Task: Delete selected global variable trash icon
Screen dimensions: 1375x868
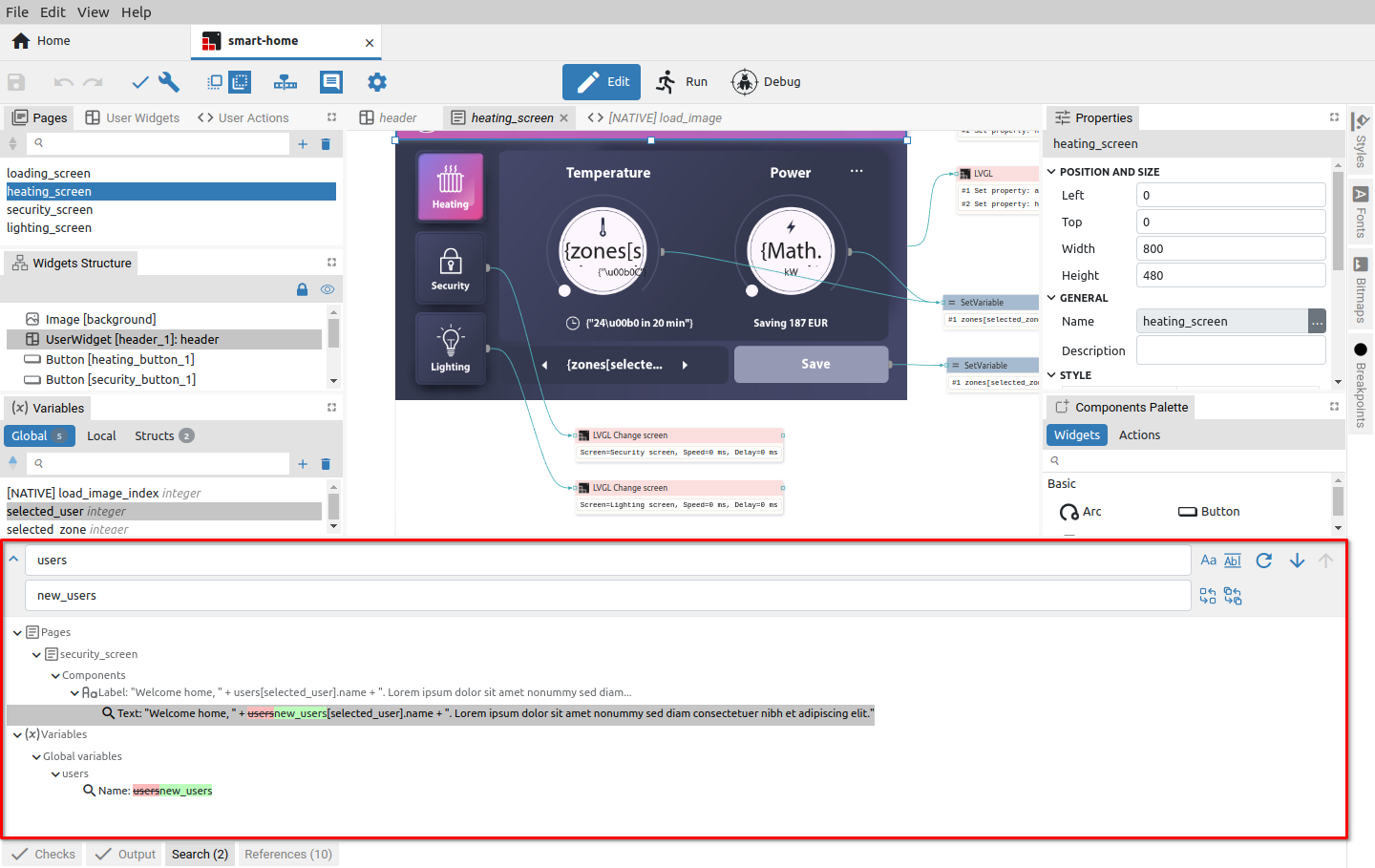Action: 326,464
